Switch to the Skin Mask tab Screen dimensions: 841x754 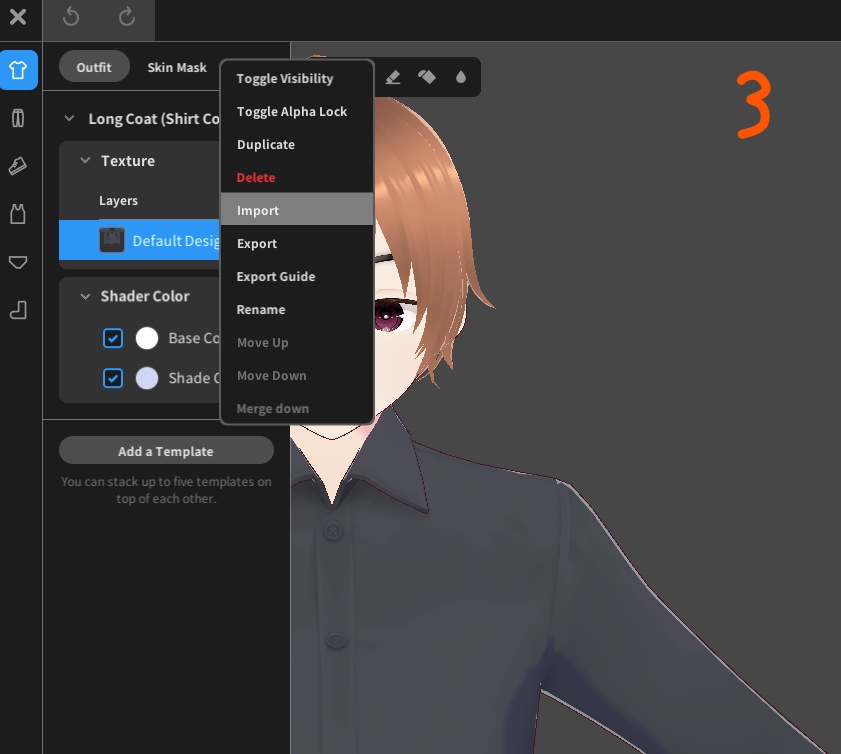177,67
